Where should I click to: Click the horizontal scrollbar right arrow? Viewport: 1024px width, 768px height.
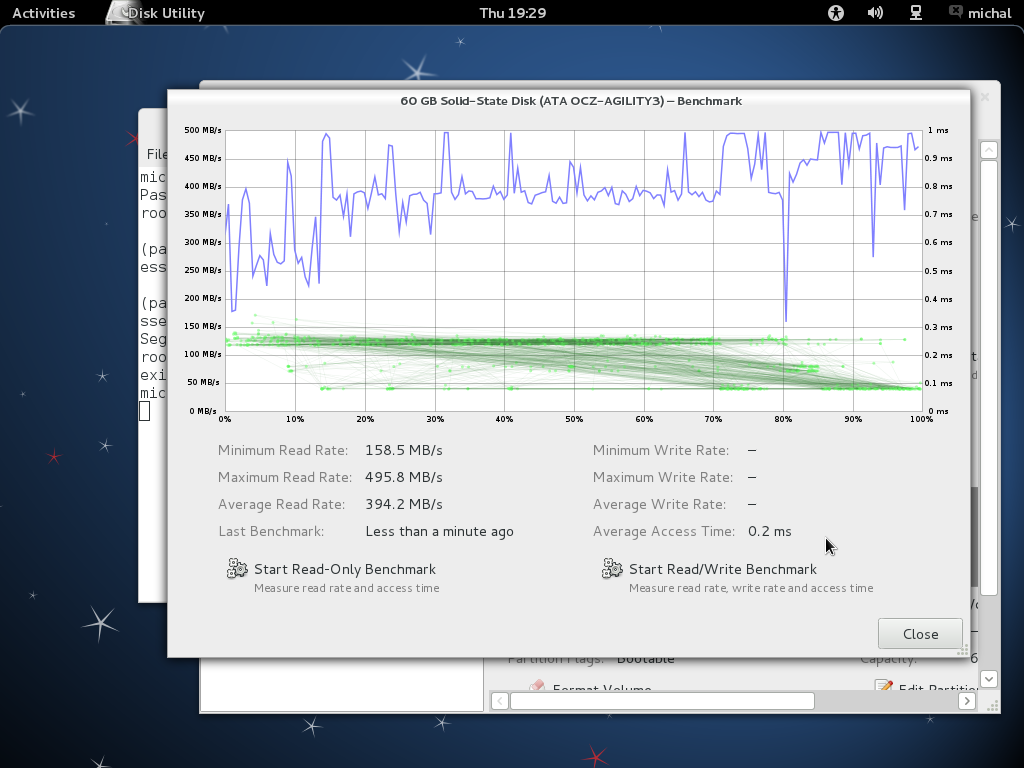point(967,701)
